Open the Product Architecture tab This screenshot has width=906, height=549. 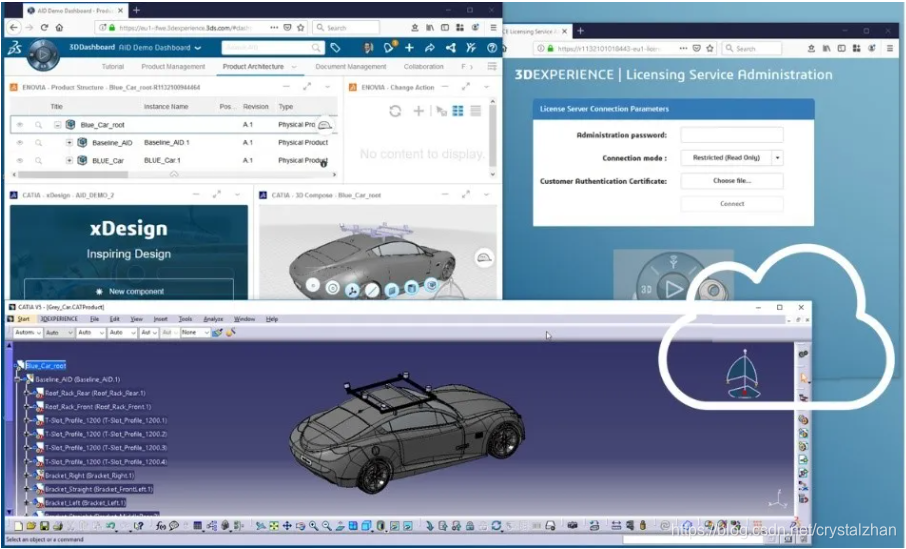pyautogui.click(x=248, y=67)
